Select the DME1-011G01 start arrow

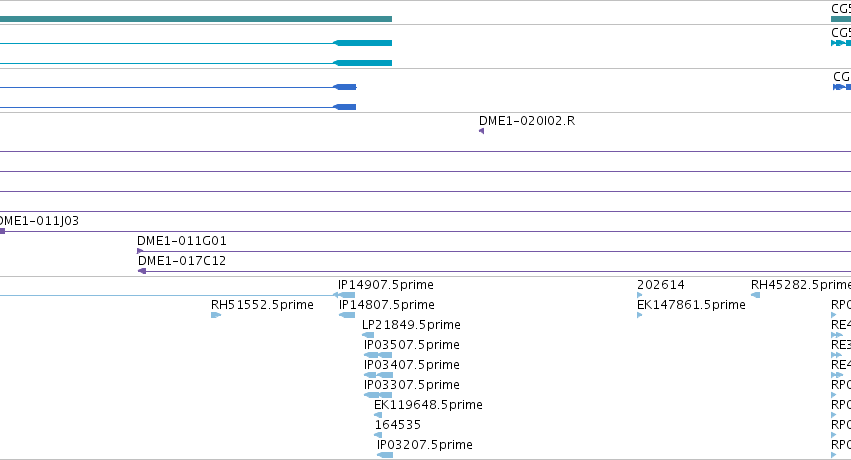click(x=140, y=251)
